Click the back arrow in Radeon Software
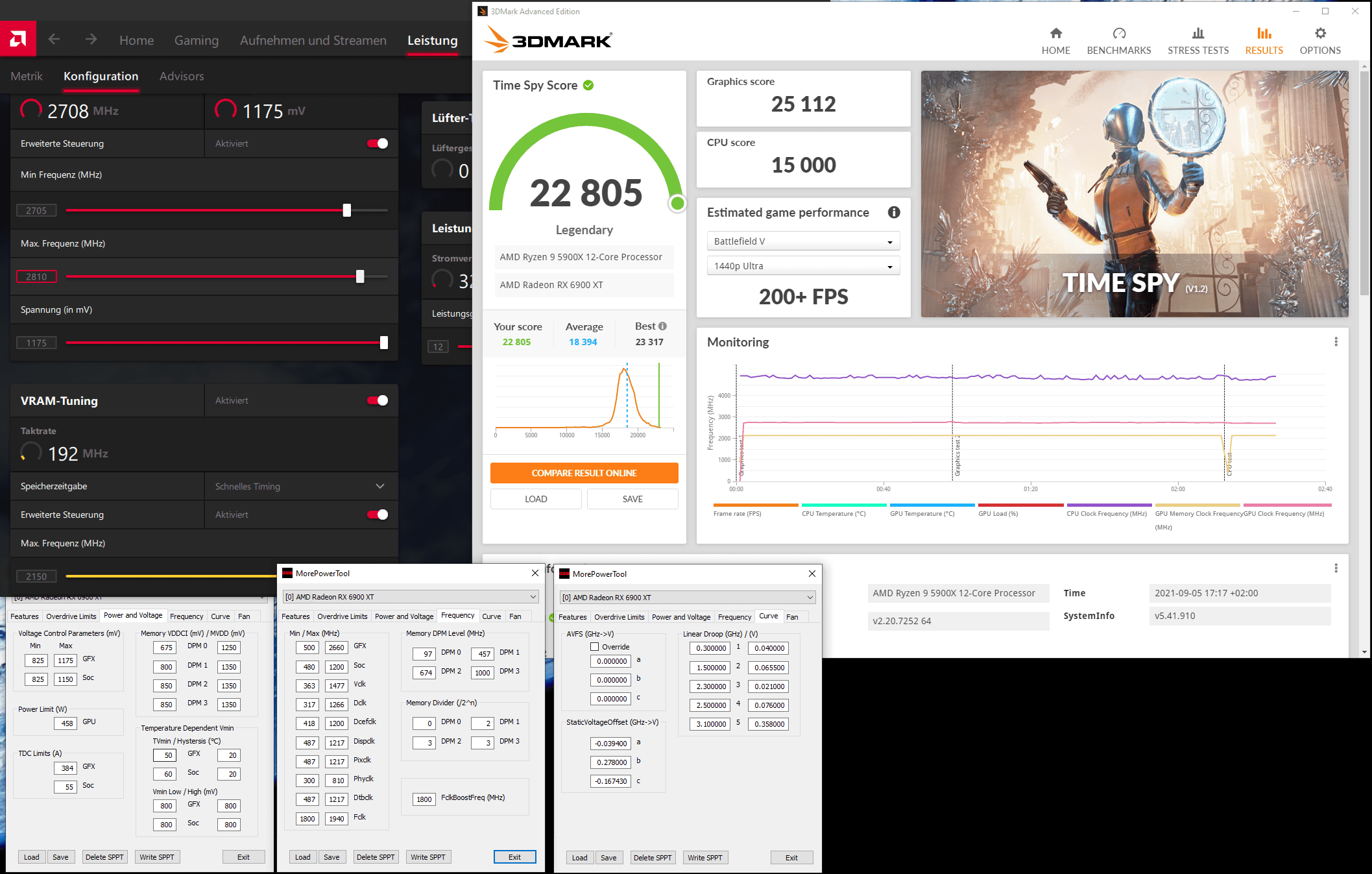The width and height of the screenshot is (1372, 874). [54, 40]
